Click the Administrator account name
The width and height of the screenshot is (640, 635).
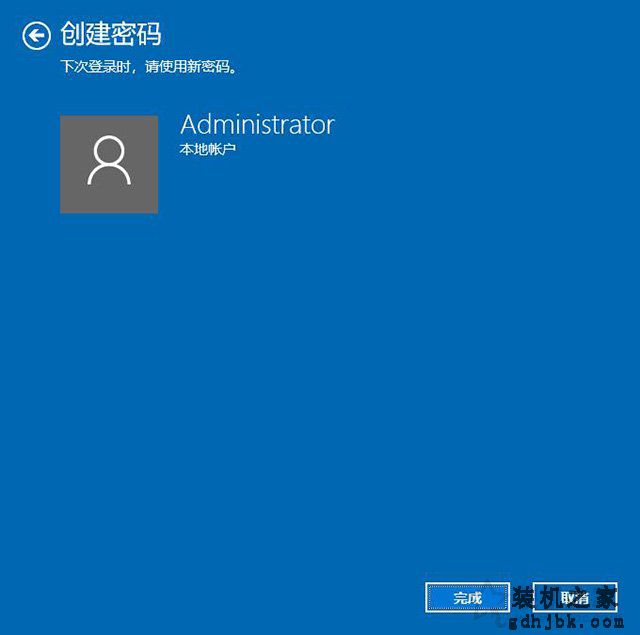(258, 124)
